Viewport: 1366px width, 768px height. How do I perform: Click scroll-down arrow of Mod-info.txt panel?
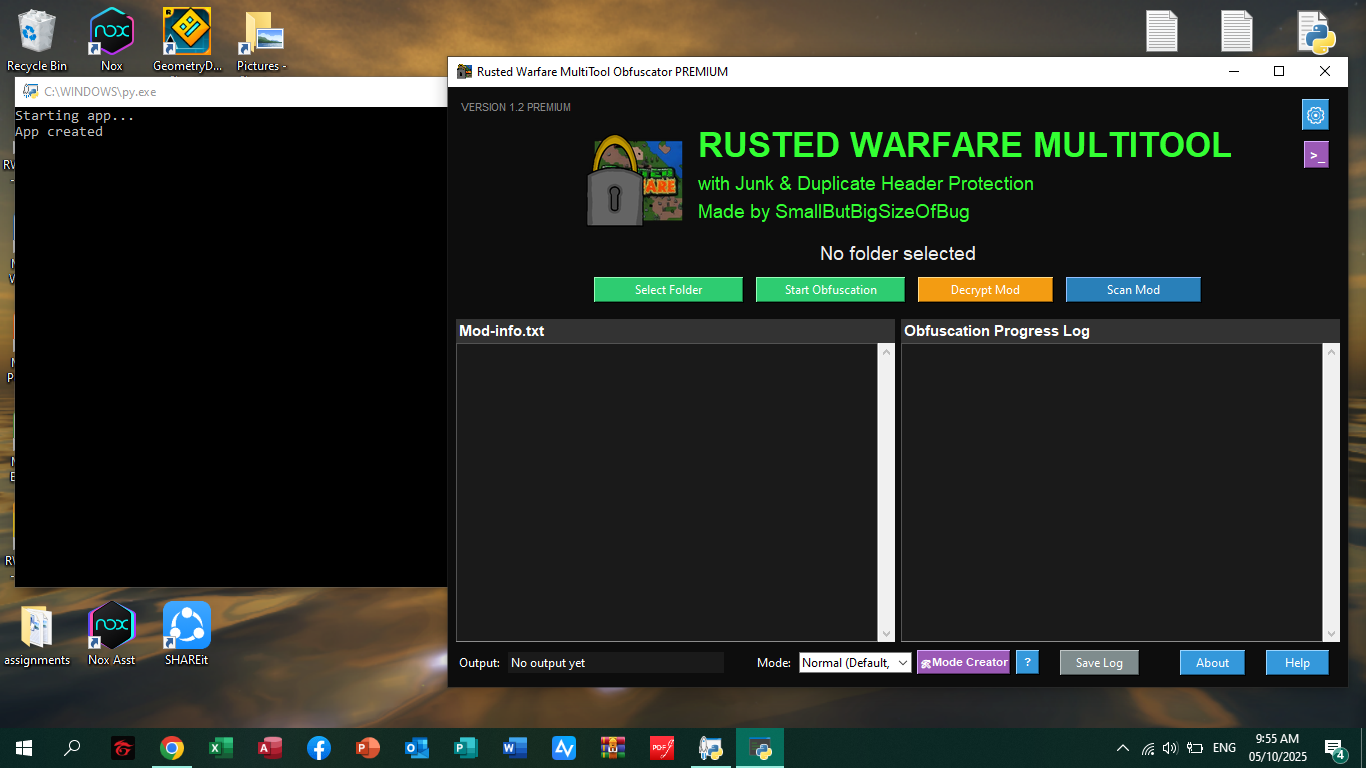886,634
